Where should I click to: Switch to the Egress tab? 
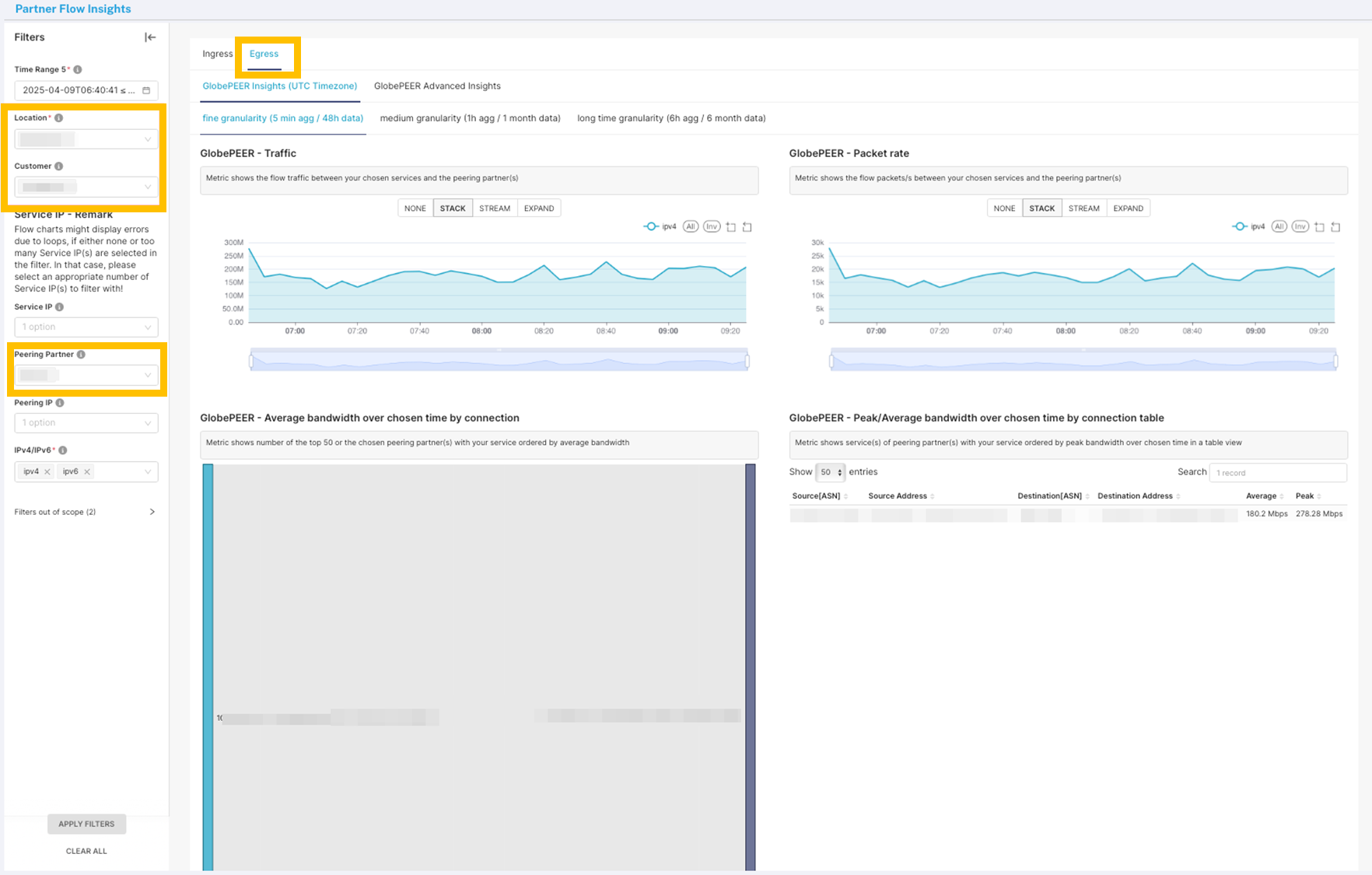pos(264,54)
